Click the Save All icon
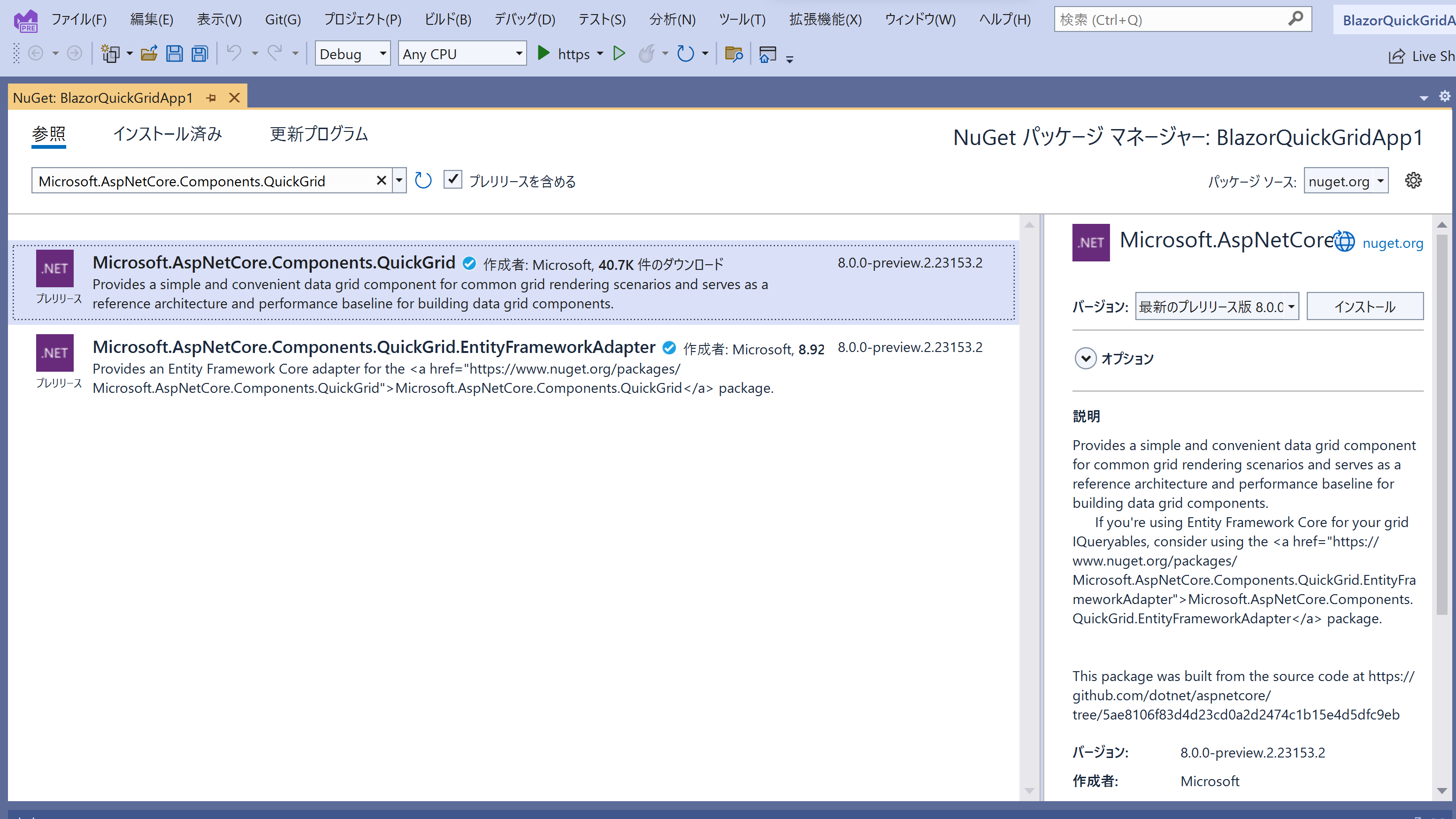 199,54
